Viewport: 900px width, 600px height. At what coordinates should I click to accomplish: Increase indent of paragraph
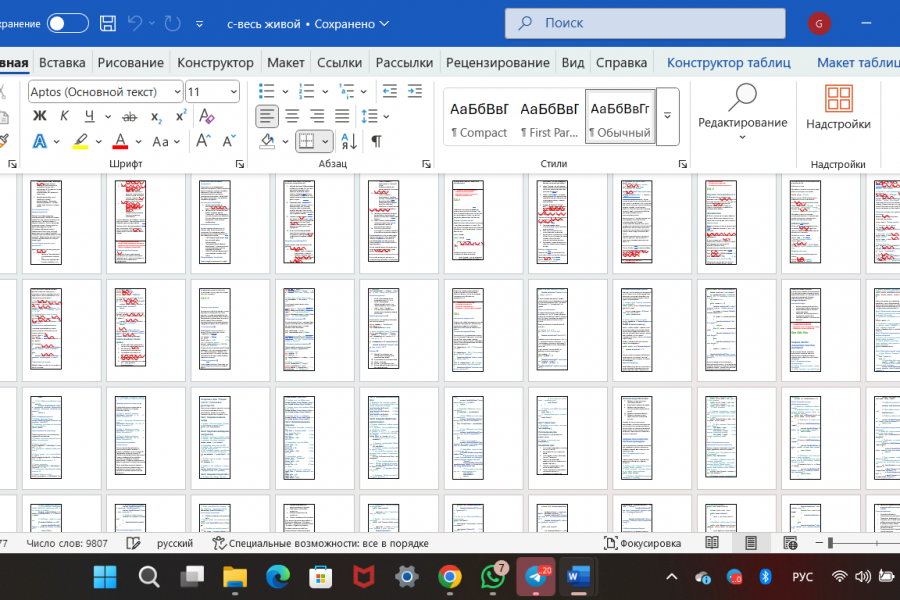pos(415,91)
